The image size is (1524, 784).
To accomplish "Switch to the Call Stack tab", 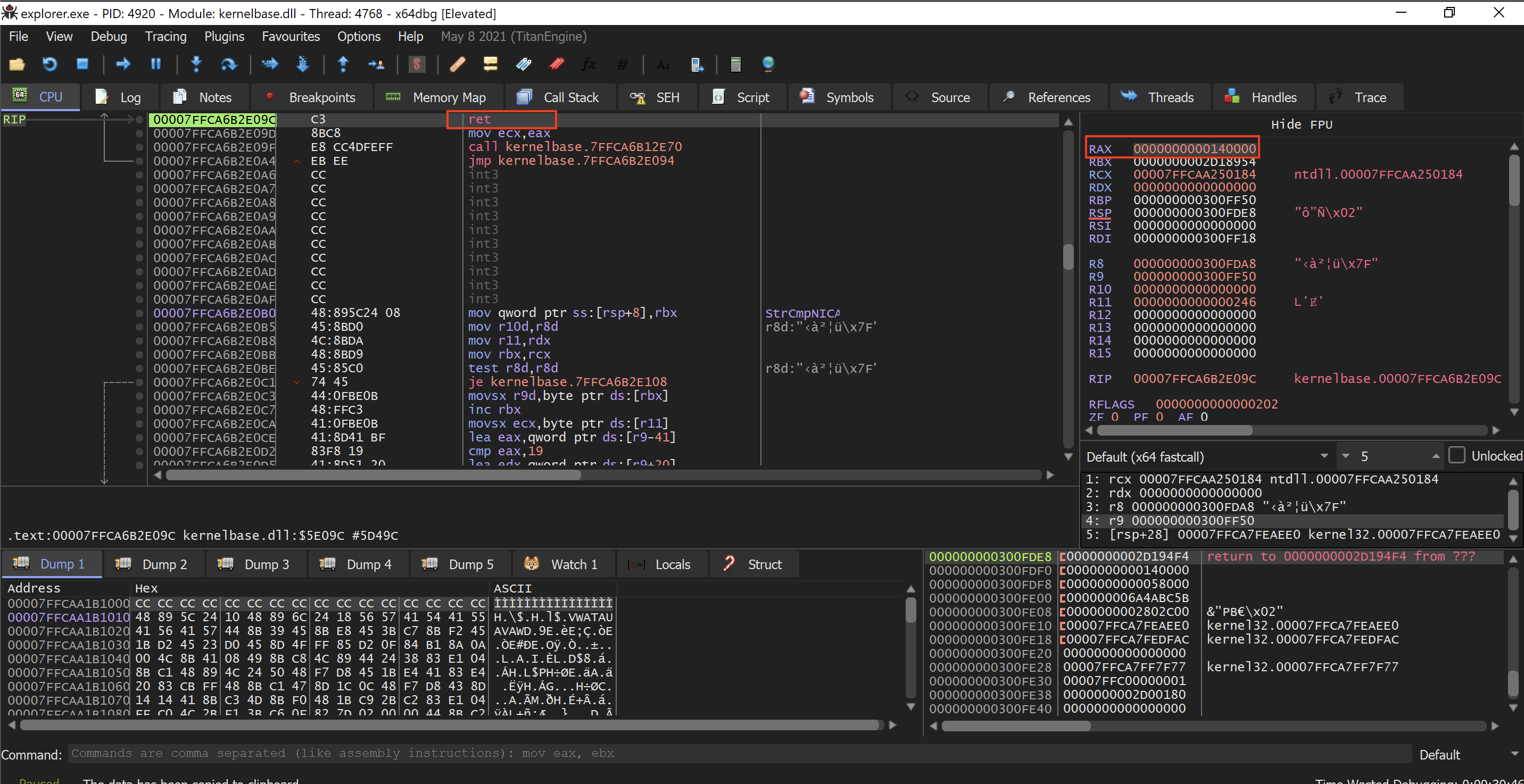I will 559,97.
